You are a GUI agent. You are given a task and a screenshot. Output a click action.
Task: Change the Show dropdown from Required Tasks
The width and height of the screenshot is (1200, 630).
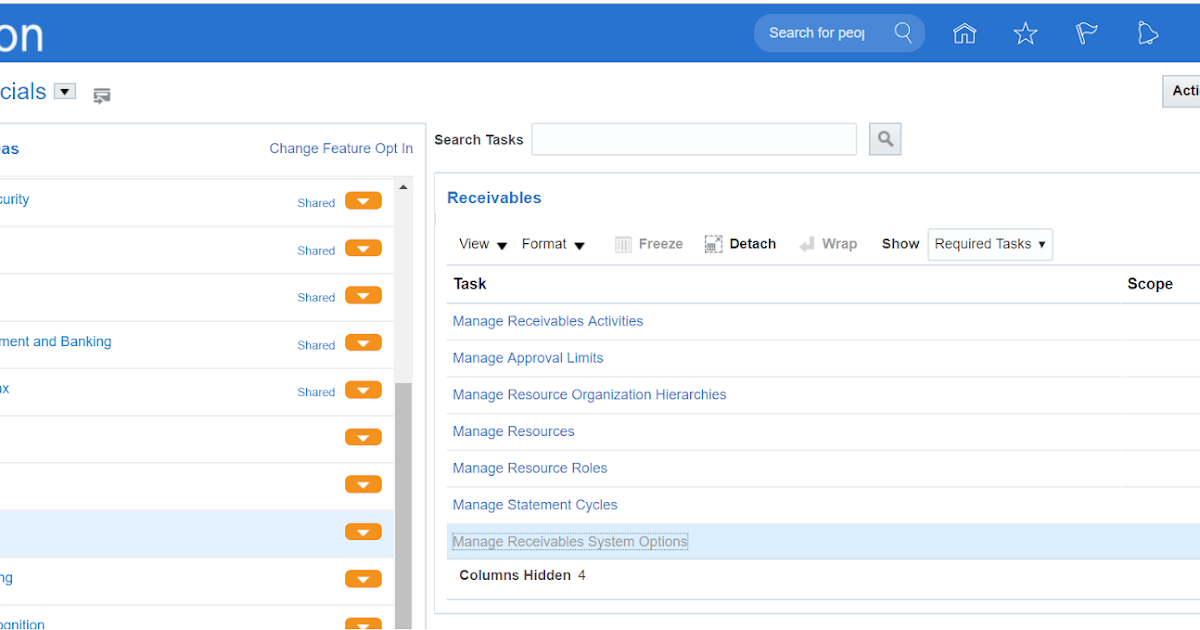(x=989, y=243)
